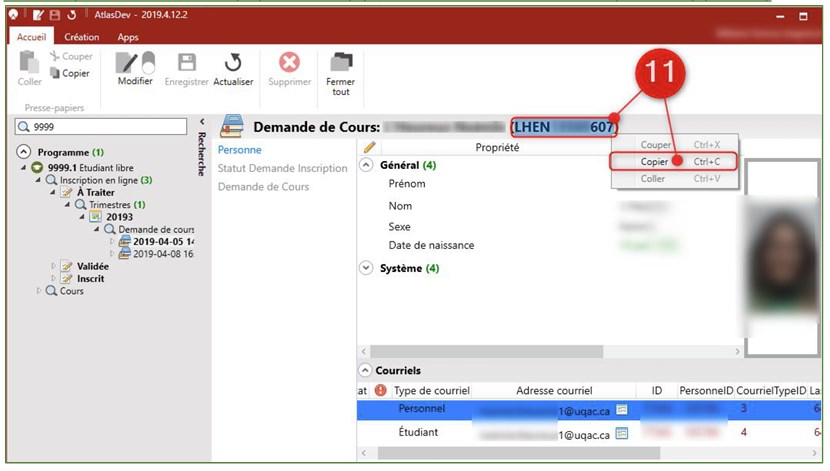Expand the Validée tree node
The image size is (830, 471).
click(x=54, y=266)
